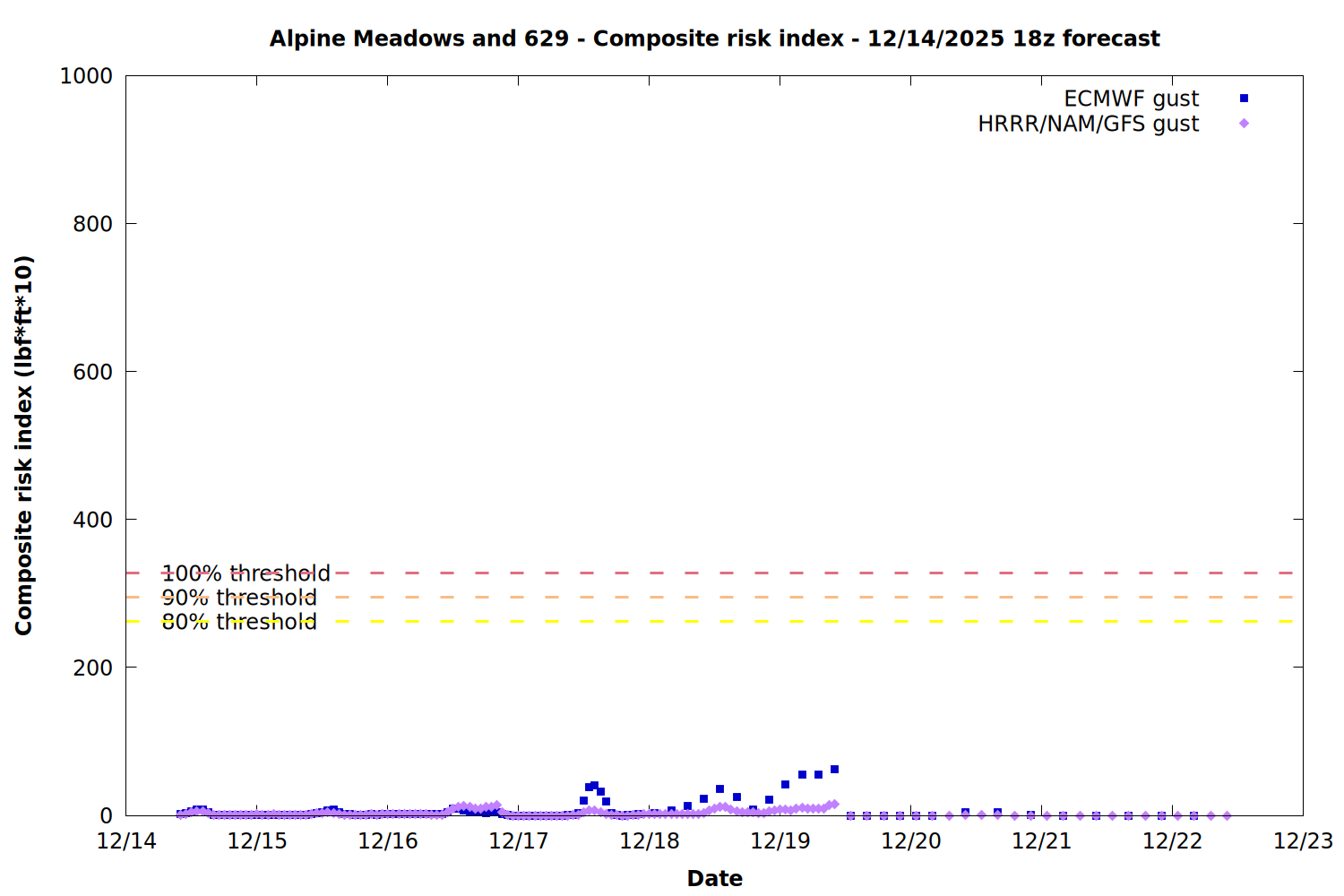
Task: Click the 200 y-axis tick label
Action: 92,668
